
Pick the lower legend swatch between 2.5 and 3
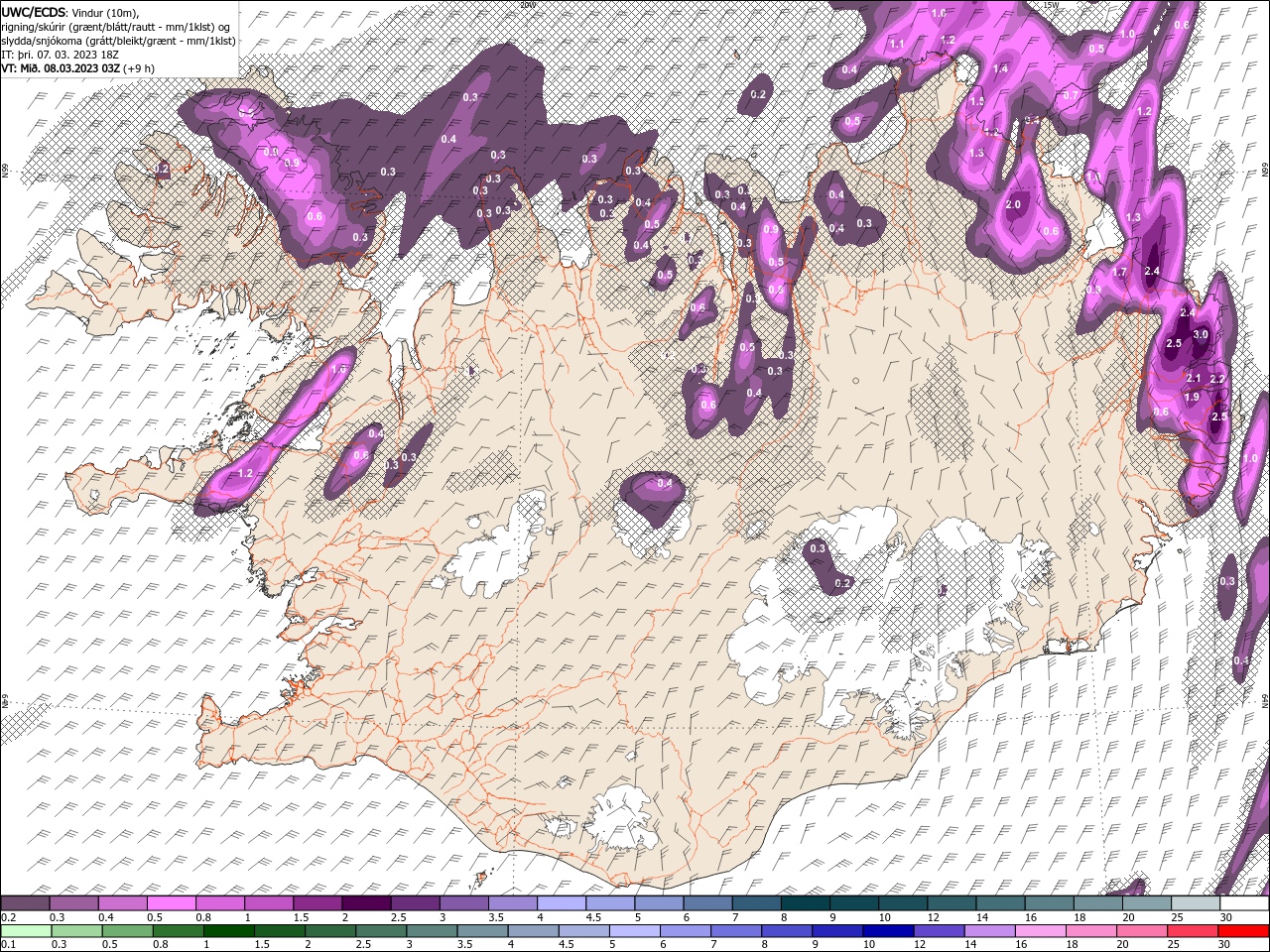point(381,931)
